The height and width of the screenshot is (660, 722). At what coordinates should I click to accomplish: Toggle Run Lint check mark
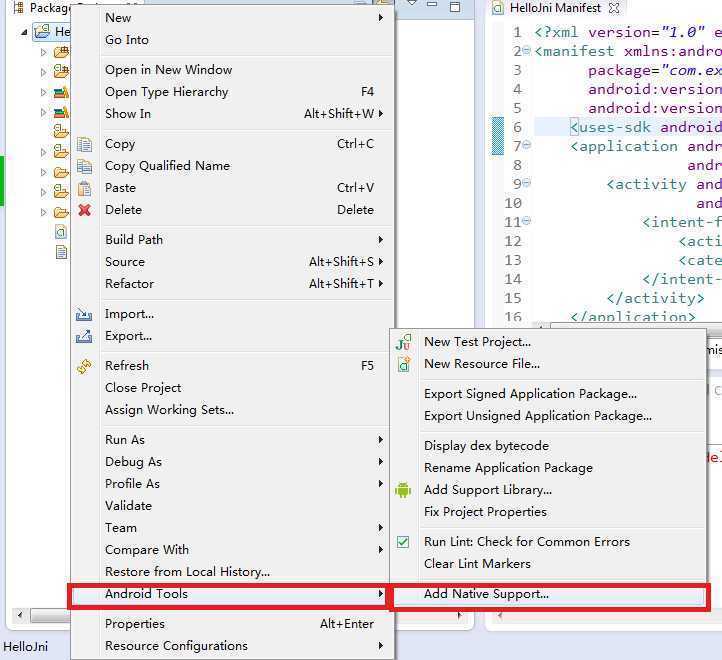tap(403, 542)
